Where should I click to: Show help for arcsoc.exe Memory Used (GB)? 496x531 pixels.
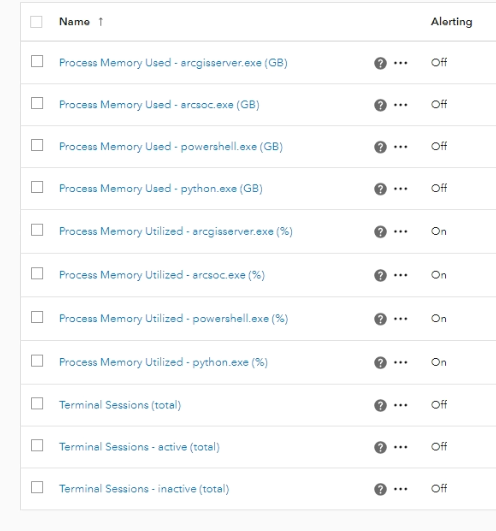pyautogui.click(x=380, y=105)
